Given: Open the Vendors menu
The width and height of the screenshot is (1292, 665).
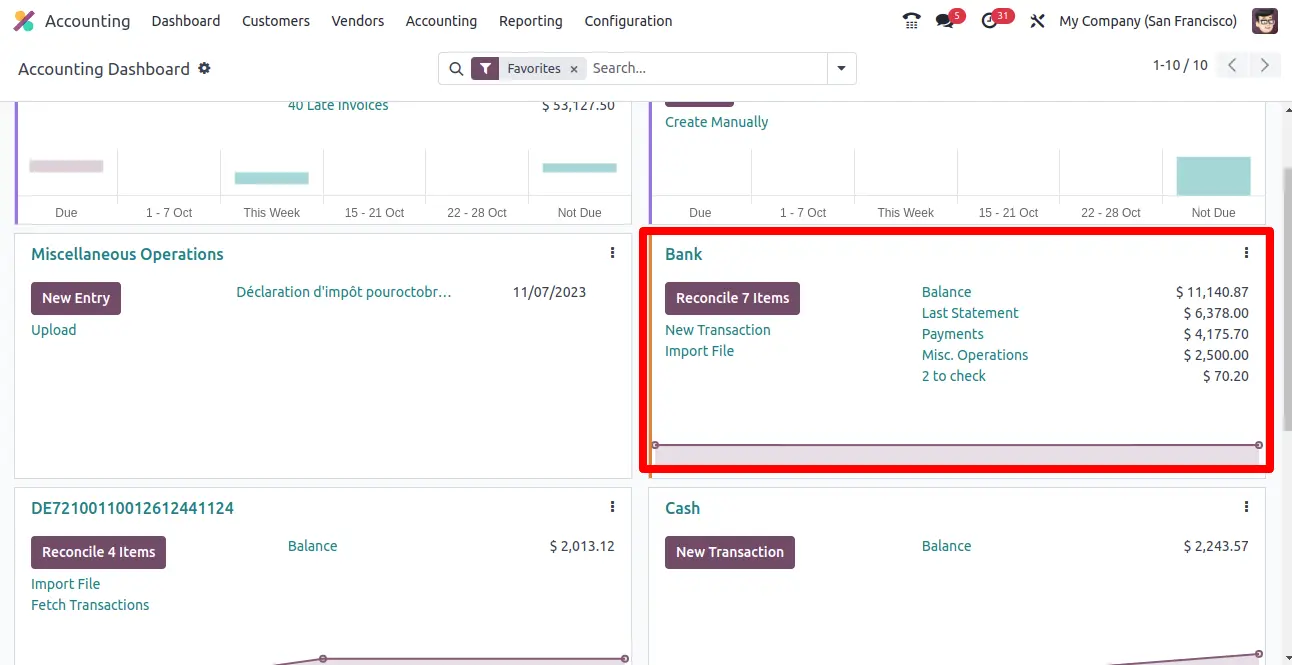Looking at the screenshot, I should pos(358,21).
